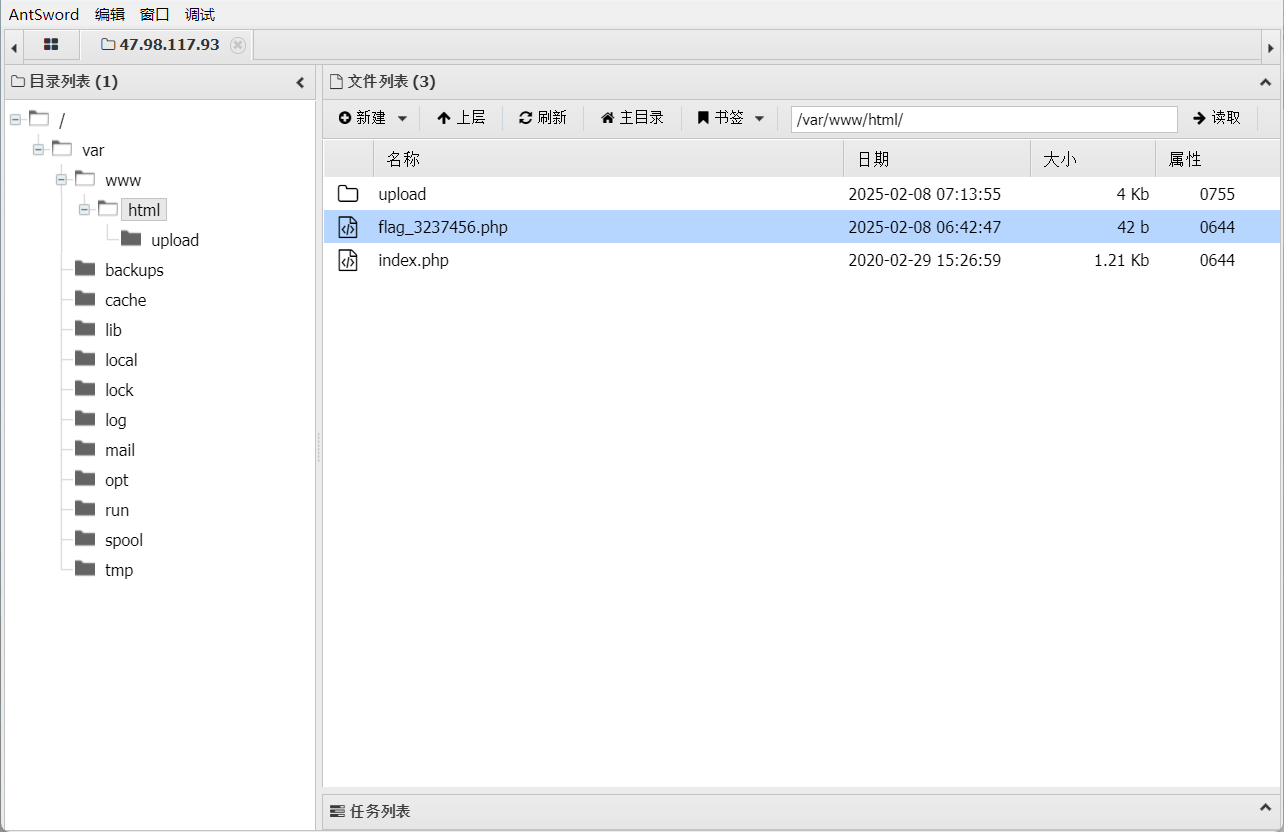Collapse the www tree node
1284x832 pixels.
61,180
